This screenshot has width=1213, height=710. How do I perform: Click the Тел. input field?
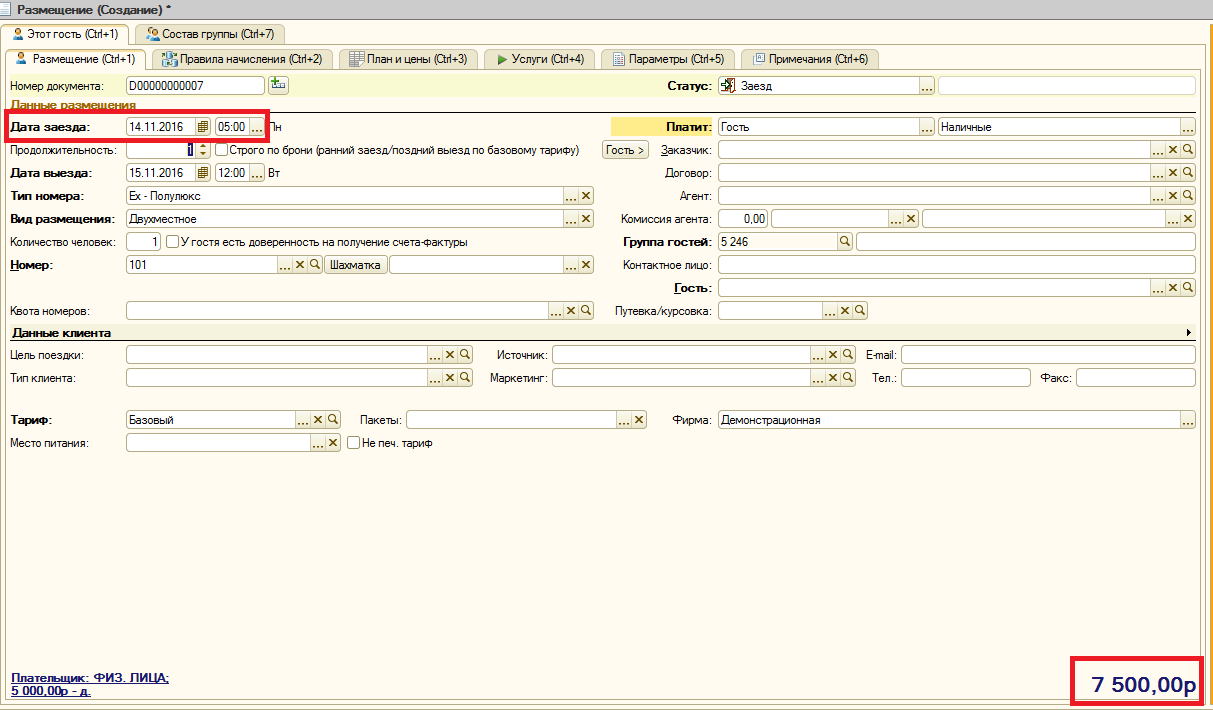point(965,378)
